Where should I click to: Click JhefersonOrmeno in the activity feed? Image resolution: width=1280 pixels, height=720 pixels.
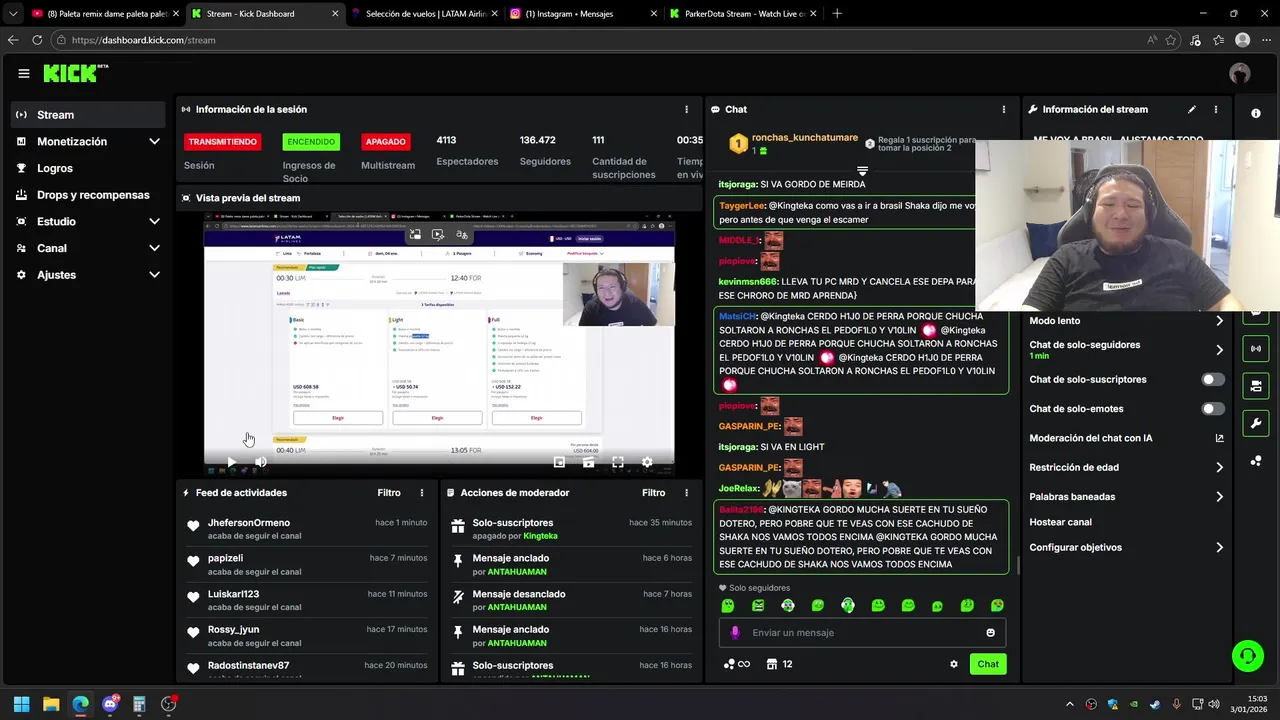249,523
